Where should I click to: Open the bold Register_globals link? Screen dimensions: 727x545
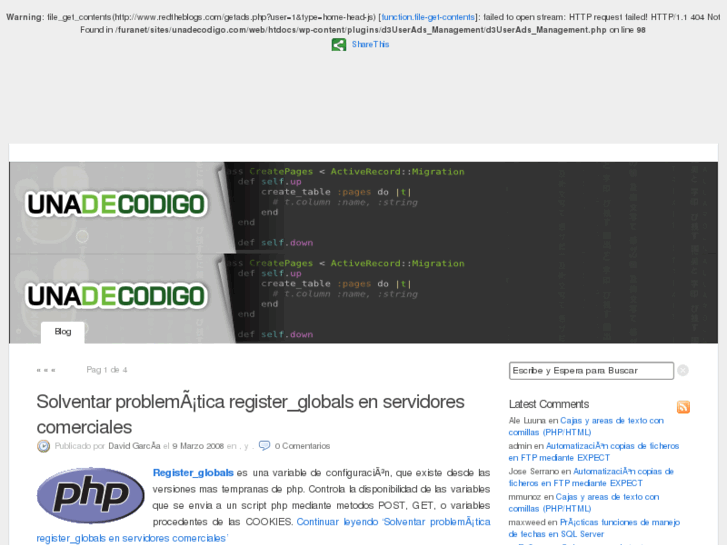pyautogui.click(x=193, y=473)
